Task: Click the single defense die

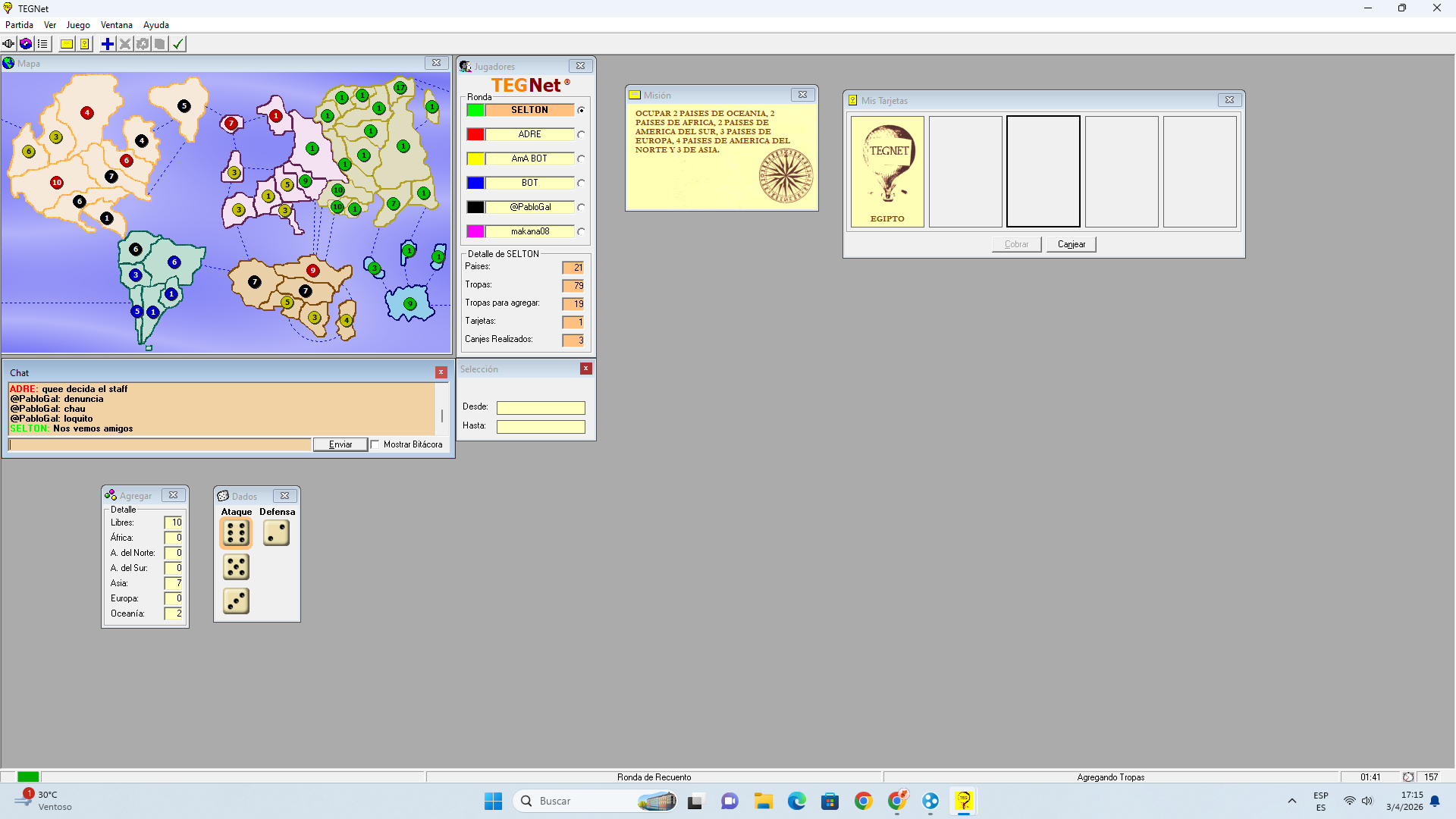Action: click(276, 533)
